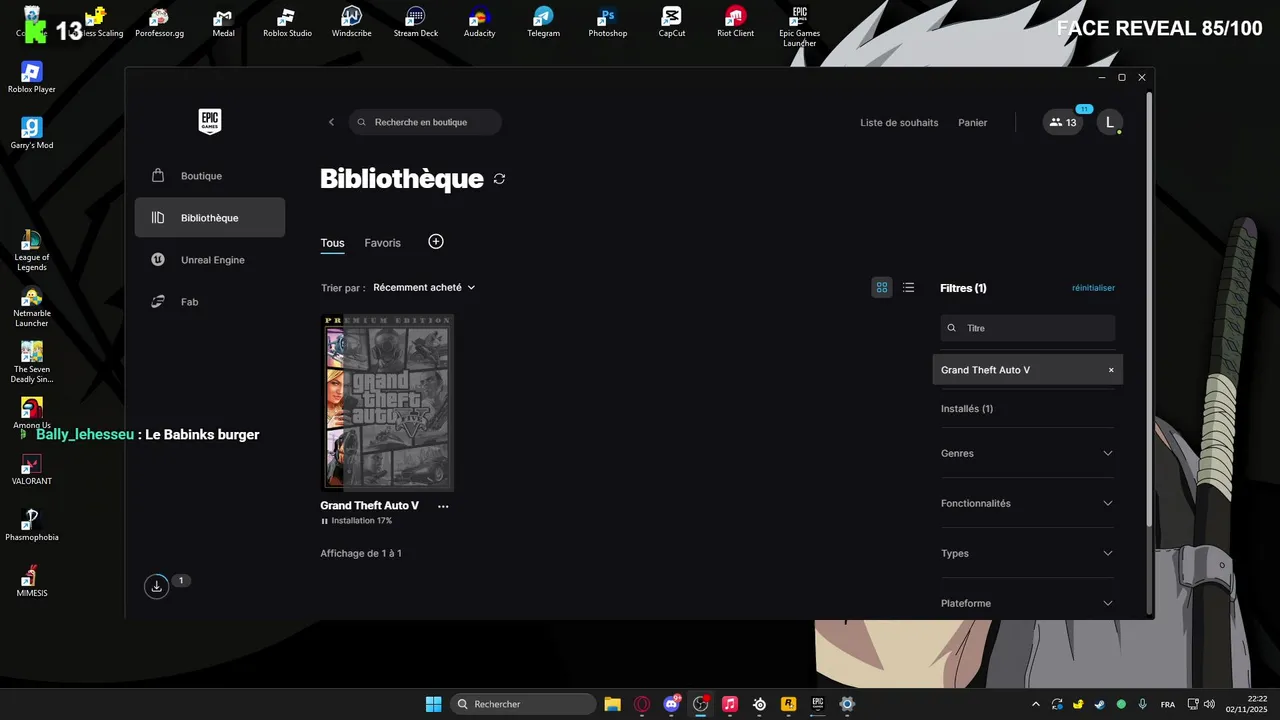Select the Garry's Mod desktop icon

click(x=31, y=134)
